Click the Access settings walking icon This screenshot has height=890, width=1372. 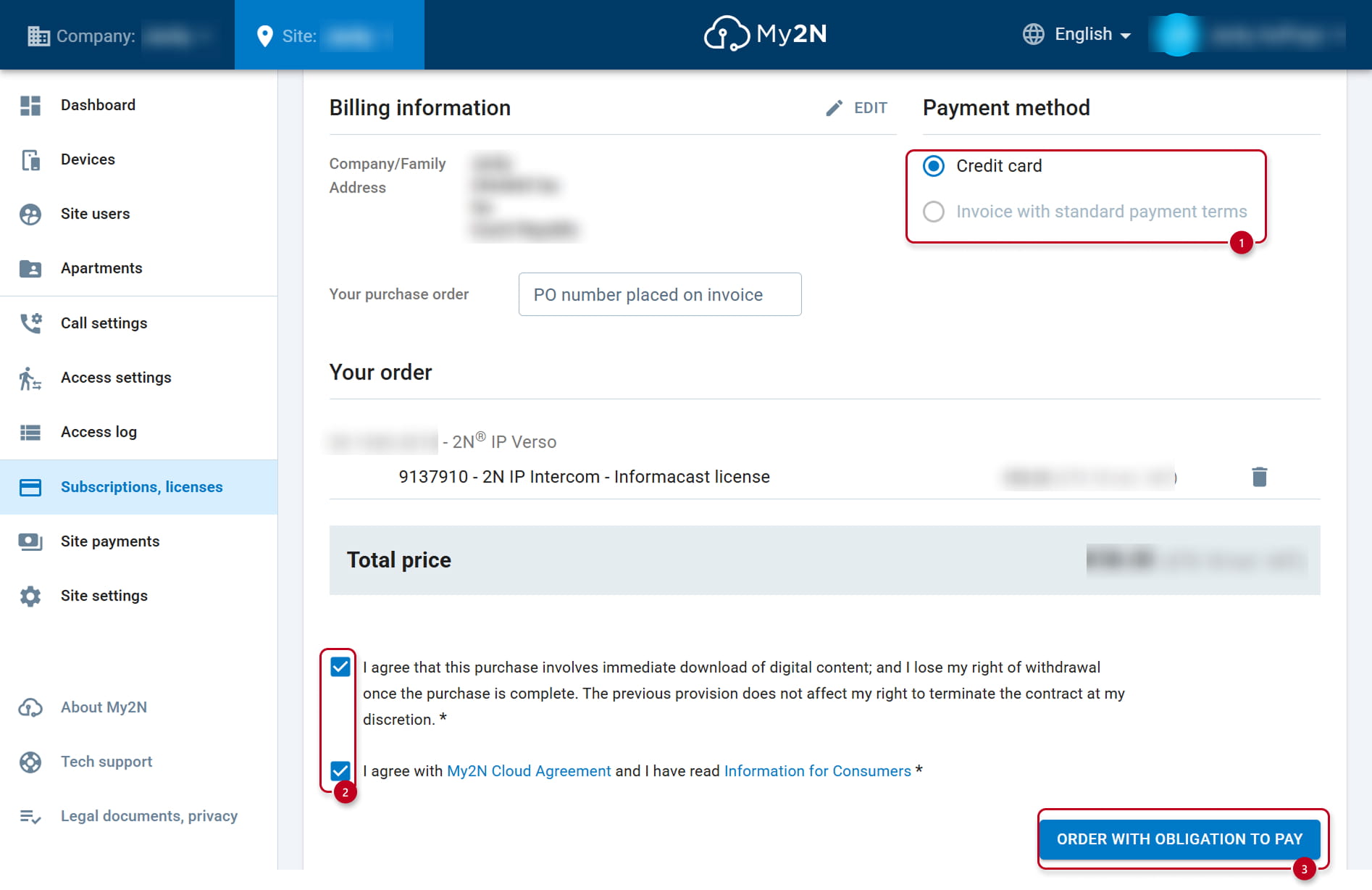[30, 378]
